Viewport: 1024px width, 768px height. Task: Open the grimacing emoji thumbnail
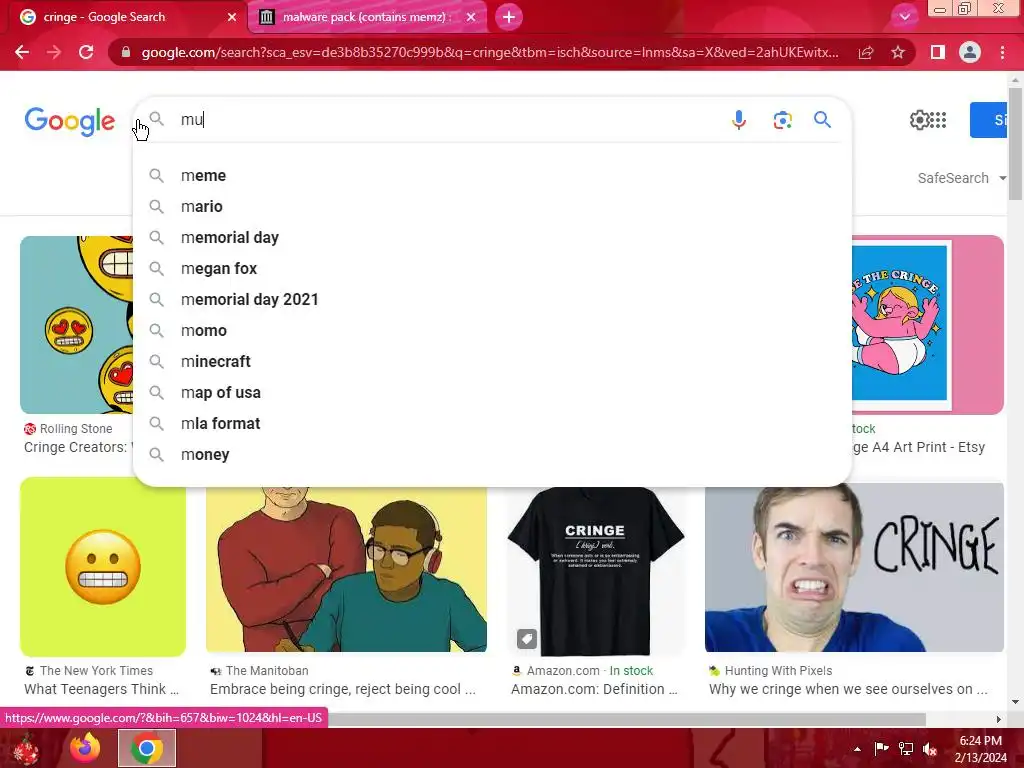pos(103,566)
